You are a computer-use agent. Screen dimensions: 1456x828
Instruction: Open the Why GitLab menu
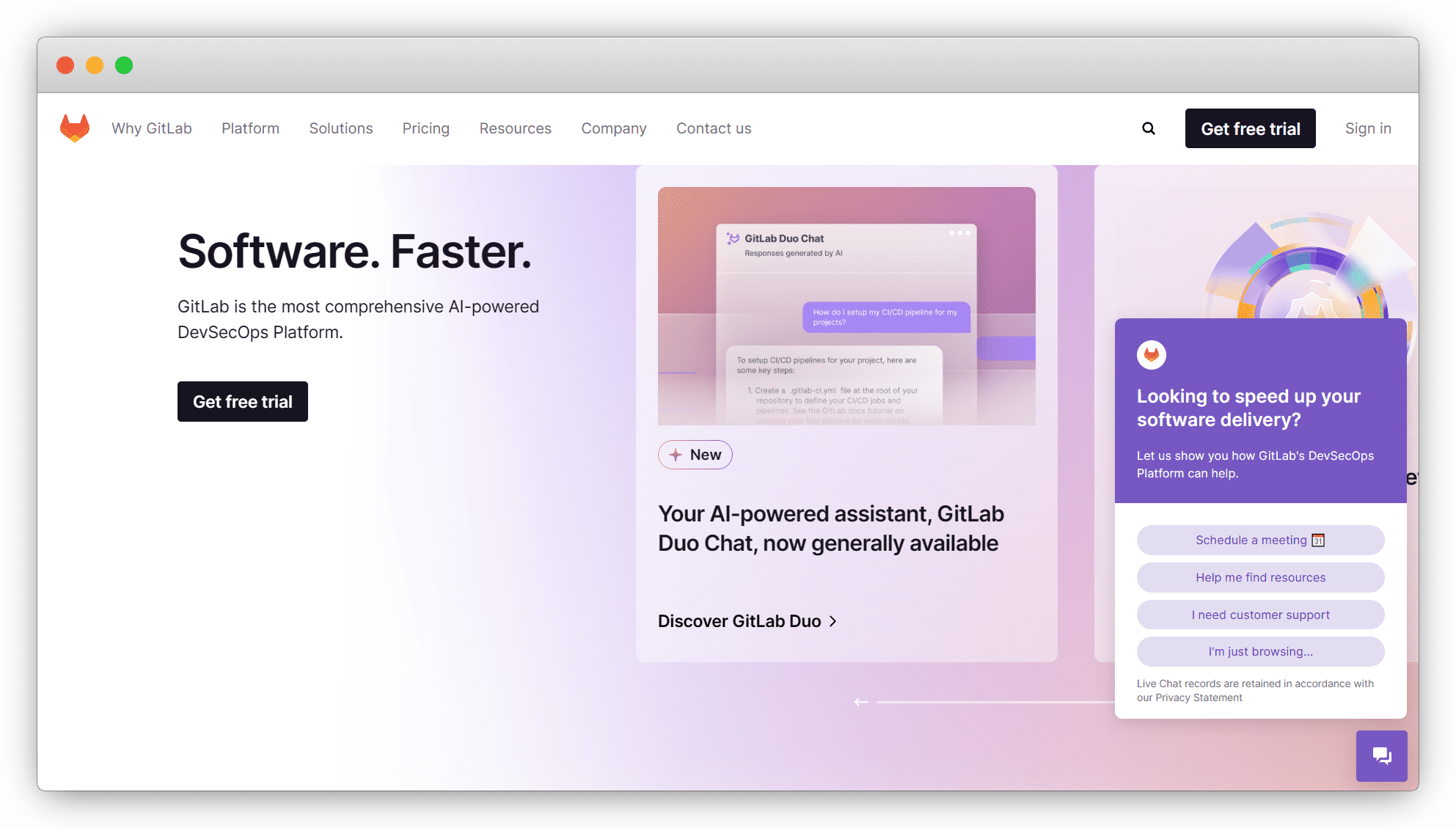coord(152,128)
